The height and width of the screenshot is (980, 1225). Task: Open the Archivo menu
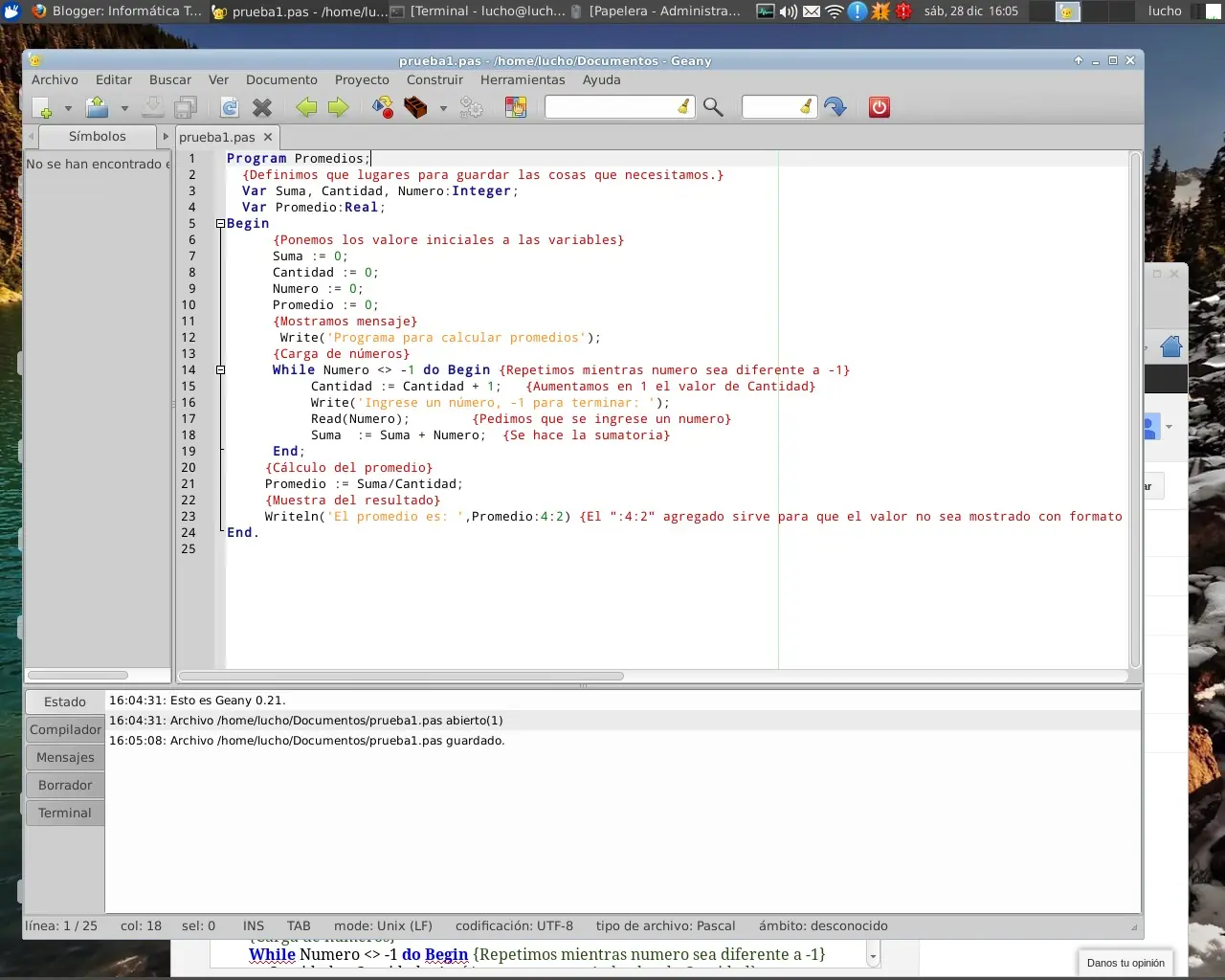pos(55,79)
